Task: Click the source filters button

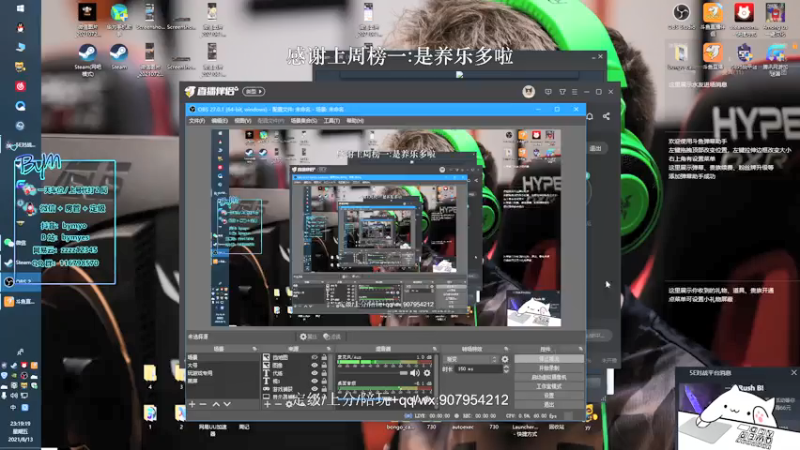Action: tap(332, 337)
